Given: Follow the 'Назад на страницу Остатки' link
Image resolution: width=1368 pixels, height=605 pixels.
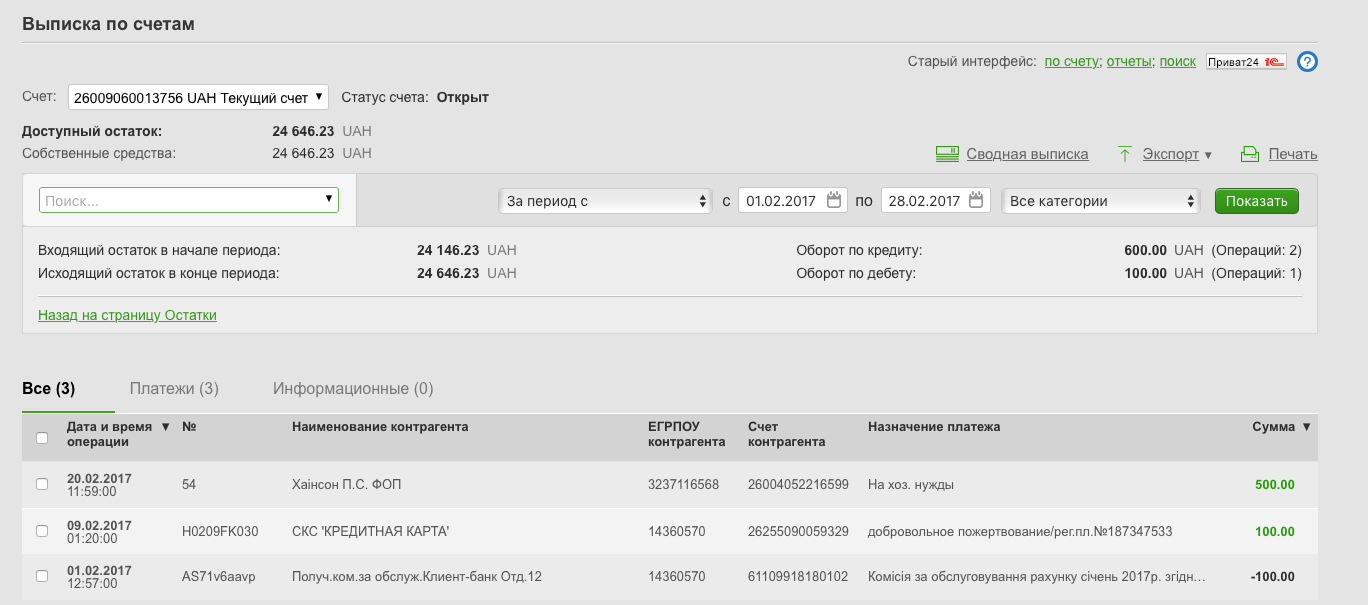Looking at the screenshot, I should pos(127,315).
